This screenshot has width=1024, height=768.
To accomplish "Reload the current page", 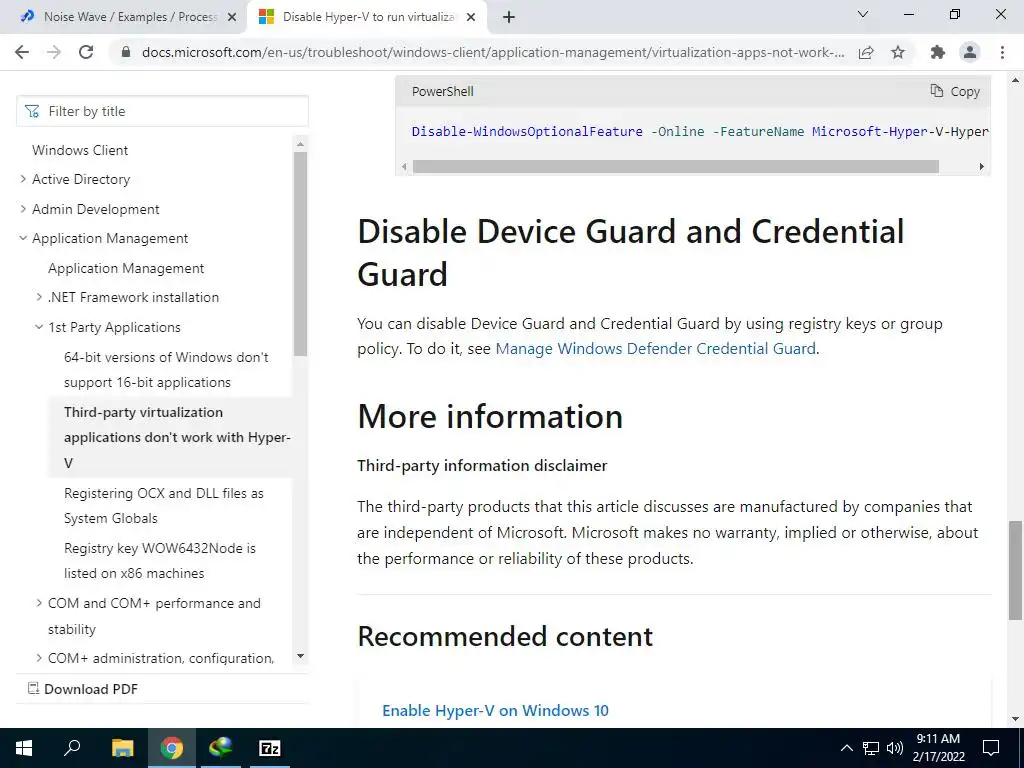I will (x=86, y=52).
